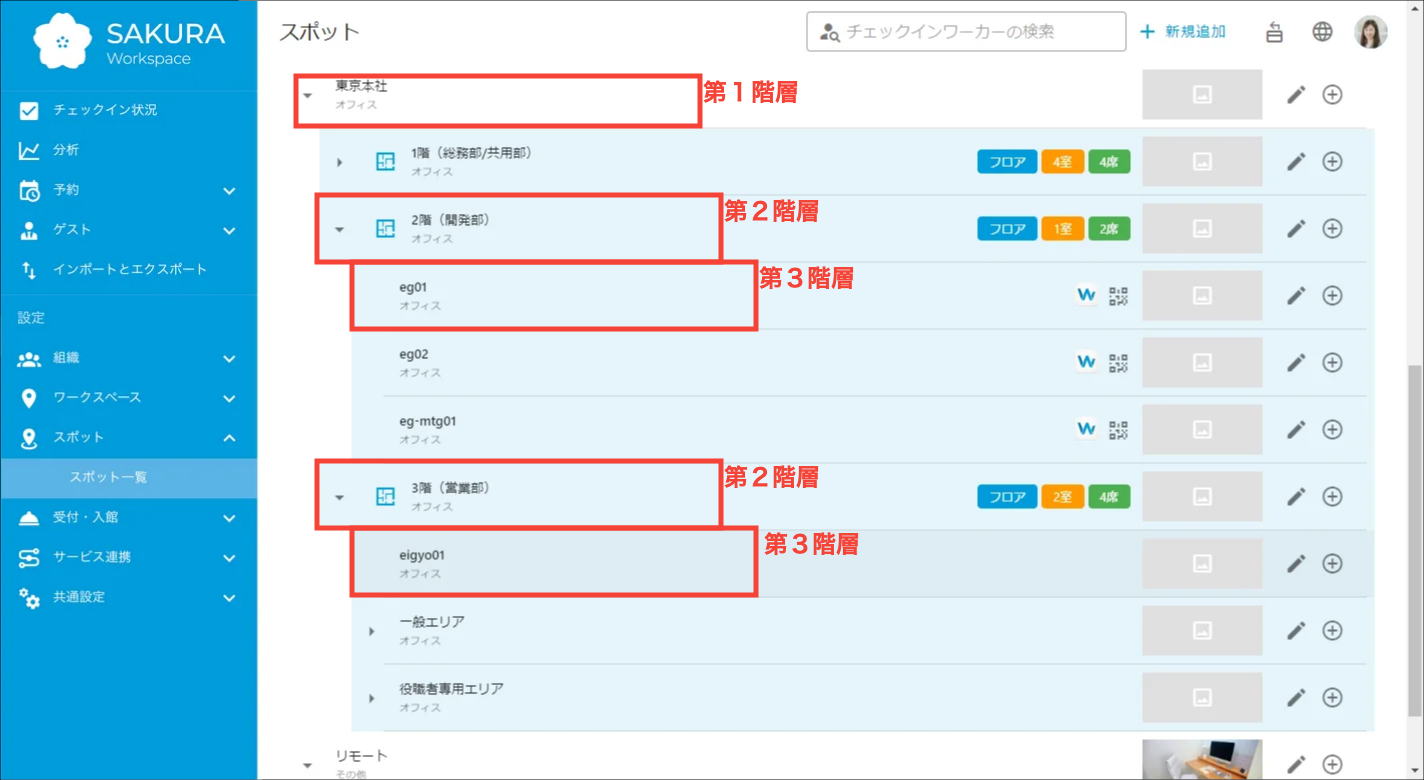Click the 新規追加 button

pyautogui.click(x=1184, y=32)
